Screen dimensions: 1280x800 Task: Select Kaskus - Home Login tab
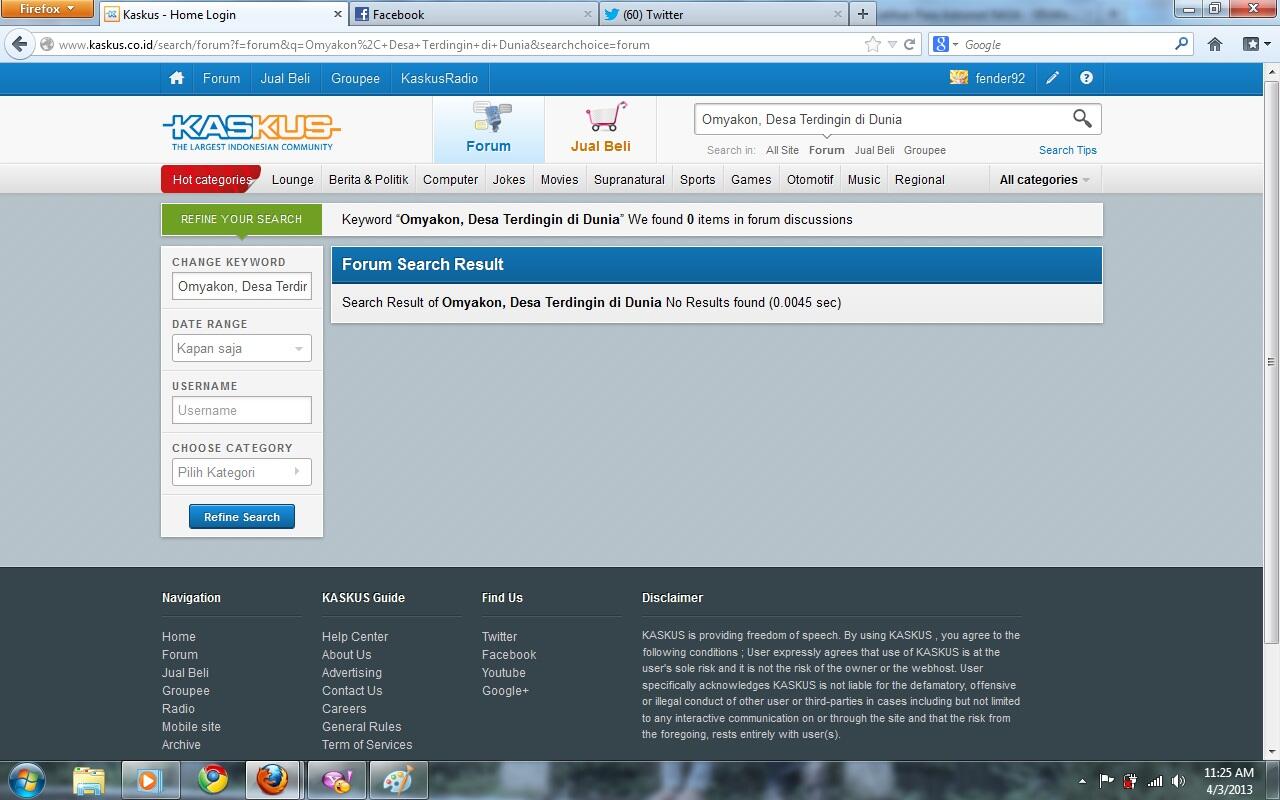(224, 14)
